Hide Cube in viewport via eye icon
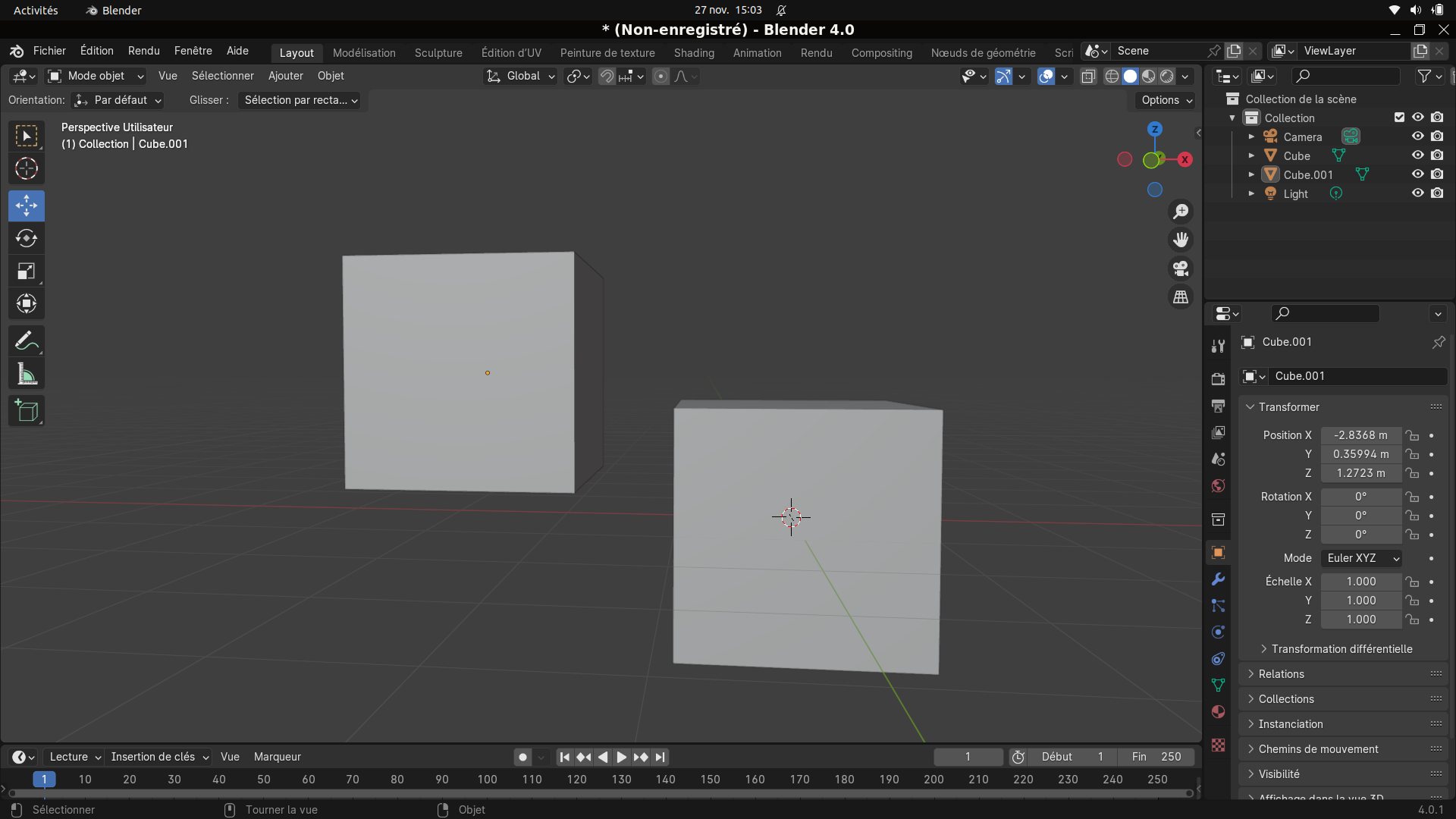 pyautogui.click(x=1417, y=155)
